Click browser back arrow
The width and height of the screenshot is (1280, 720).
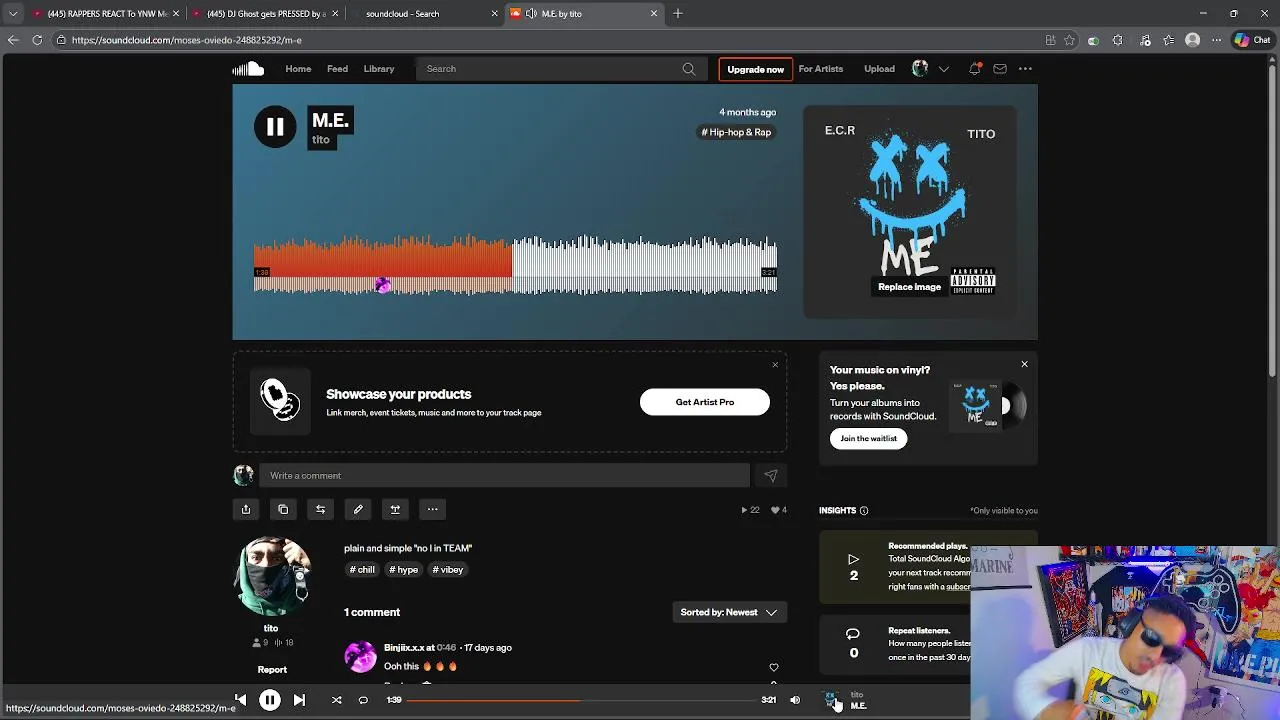pos(13,40)
